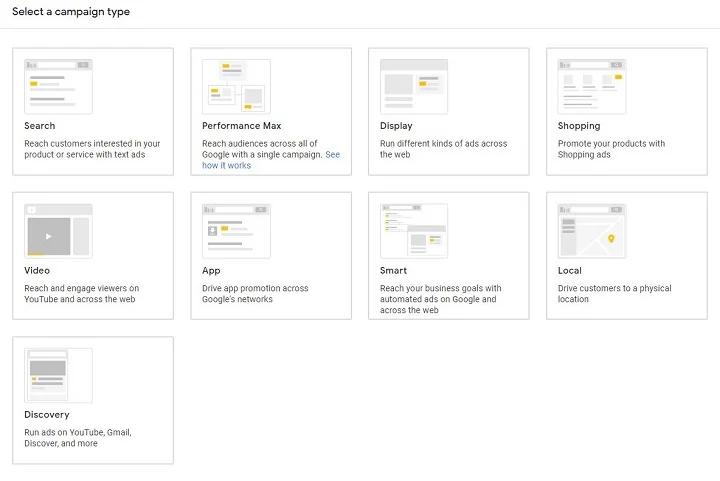Image resolution: width=720 pixels, height=481 pixels.
Task: Pick the Local campaign title
Action: tap(570, 270)
